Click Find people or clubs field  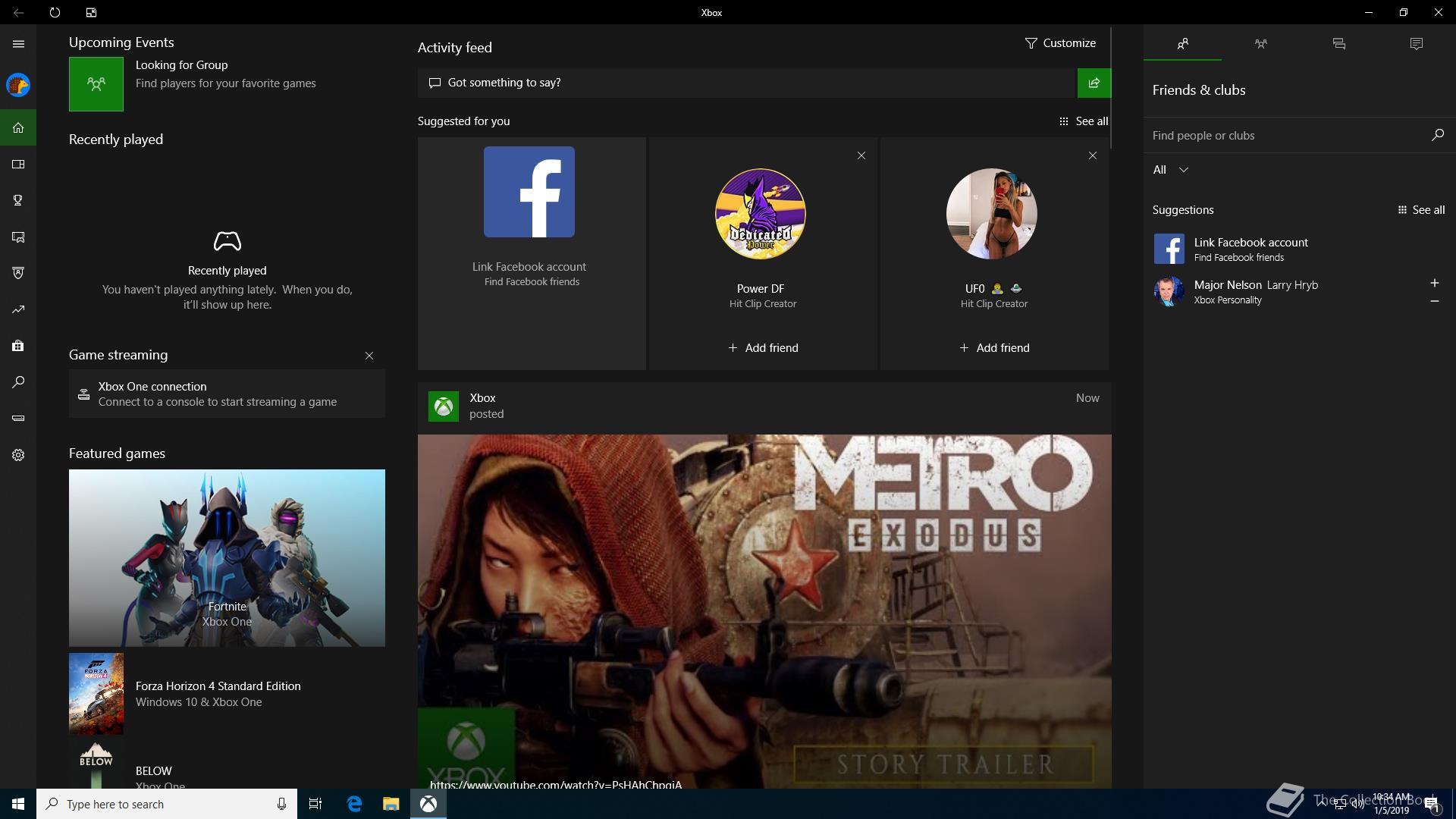pos(1285,135)
